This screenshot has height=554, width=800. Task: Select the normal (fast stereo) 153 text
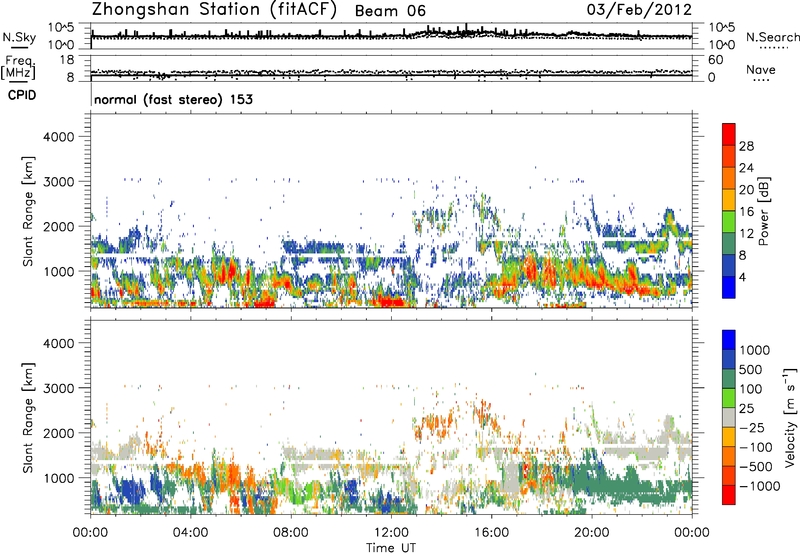pos(173,99)
